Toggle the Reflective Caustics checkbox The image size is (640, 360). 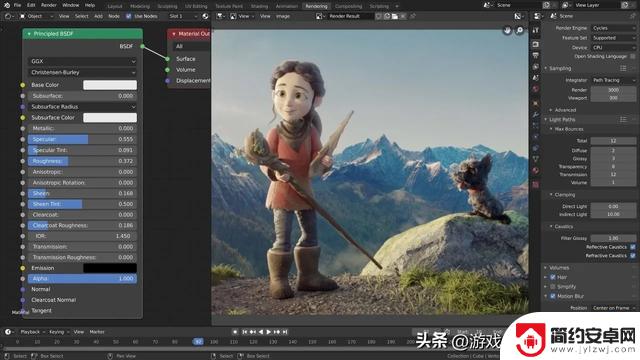click(633, 247)
